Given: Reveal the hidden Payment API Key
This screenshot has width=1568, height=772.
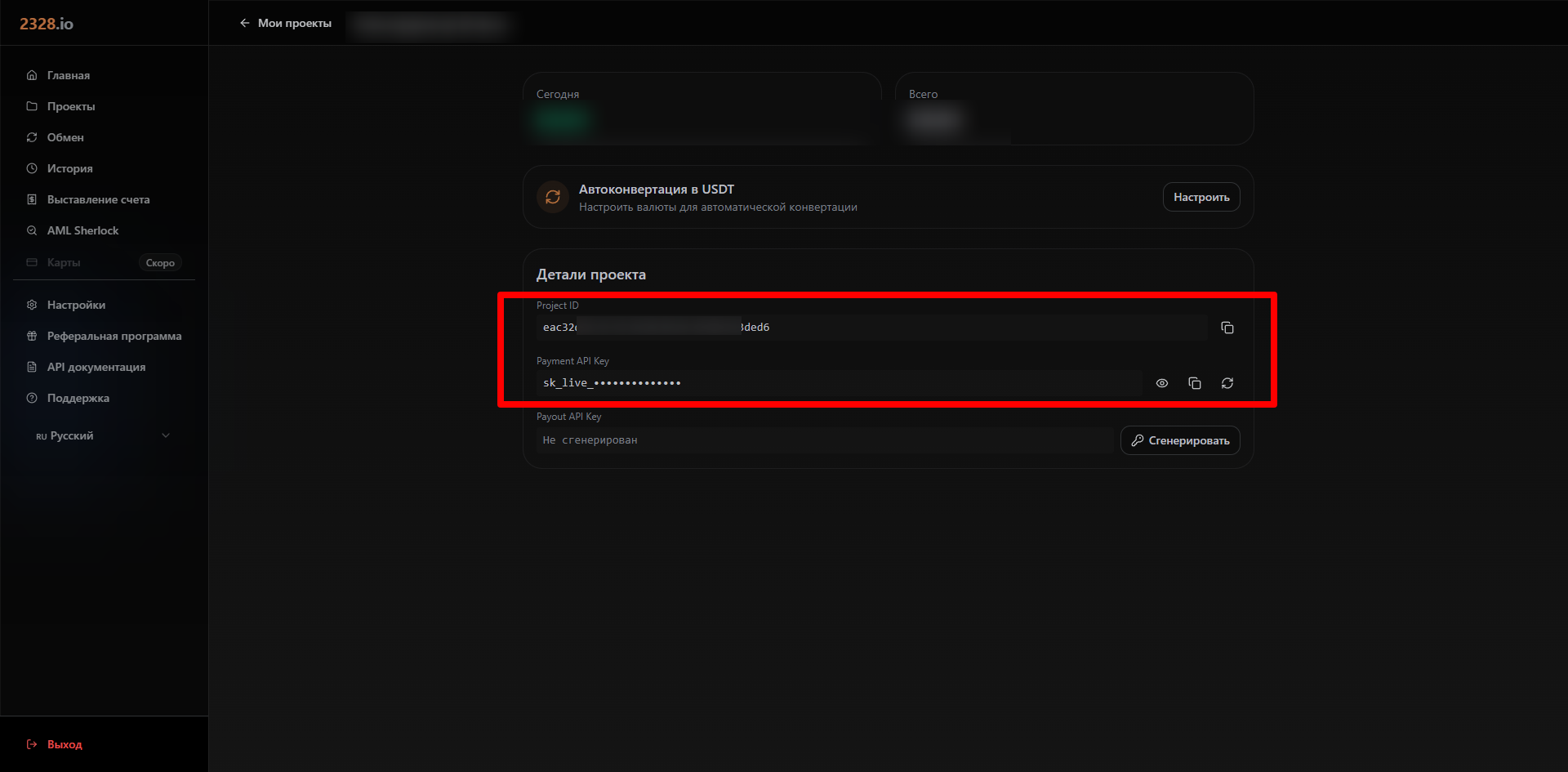Looking at the screenshot, I should tap(1161, 383).
